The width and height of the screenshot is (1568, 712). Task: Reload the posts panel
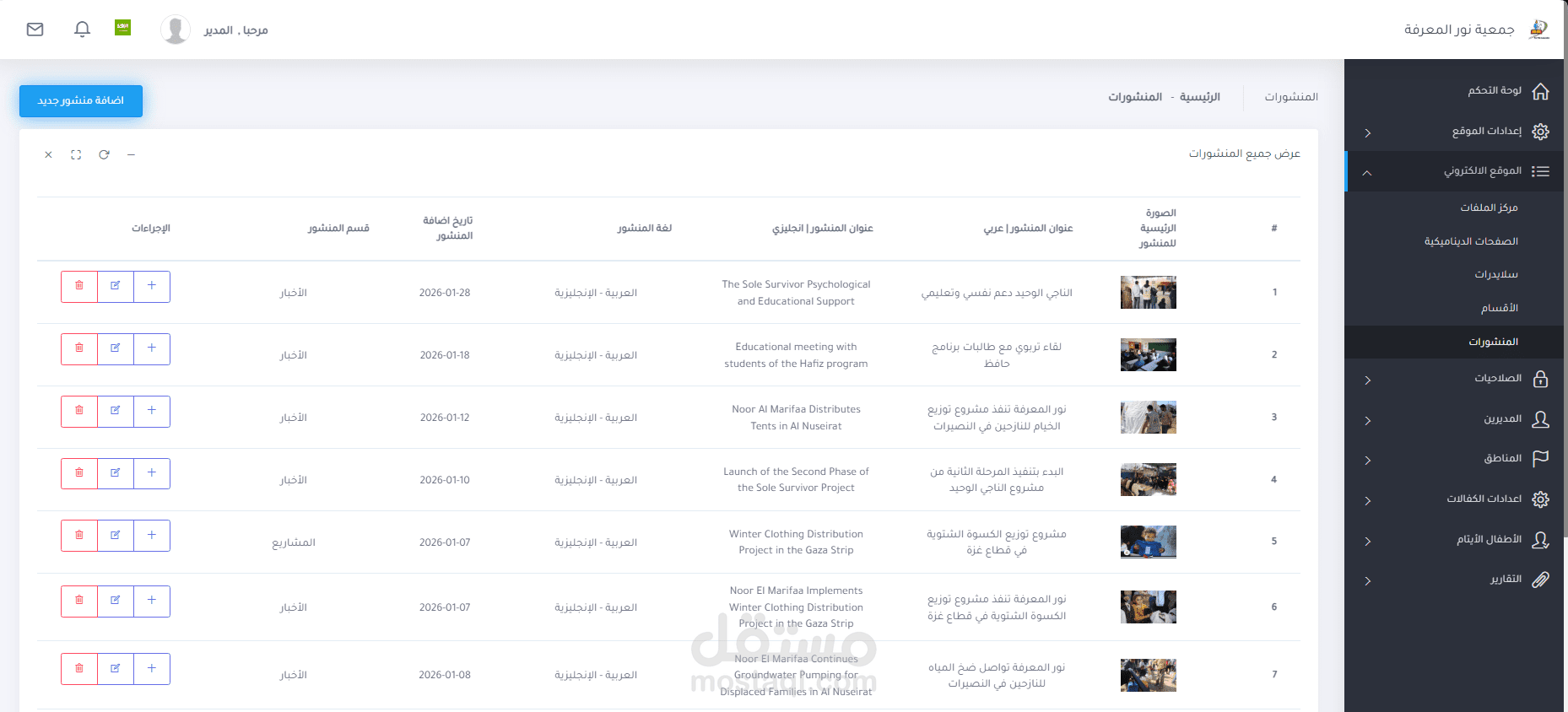pos(104,154)
